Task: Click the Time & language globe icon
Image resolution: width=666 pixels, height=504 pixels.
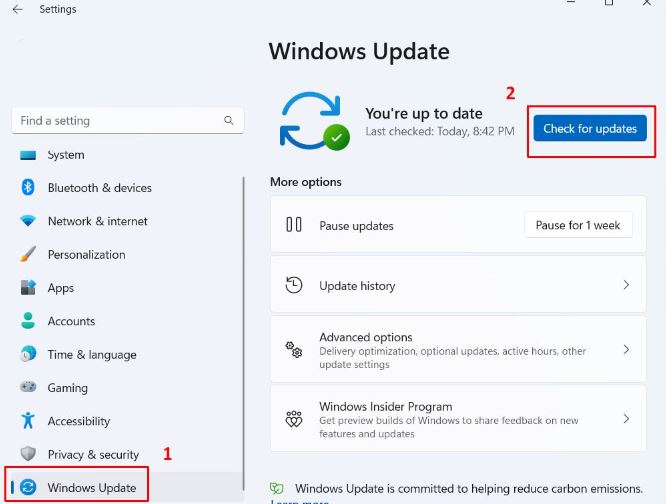Action: [28, 354]
